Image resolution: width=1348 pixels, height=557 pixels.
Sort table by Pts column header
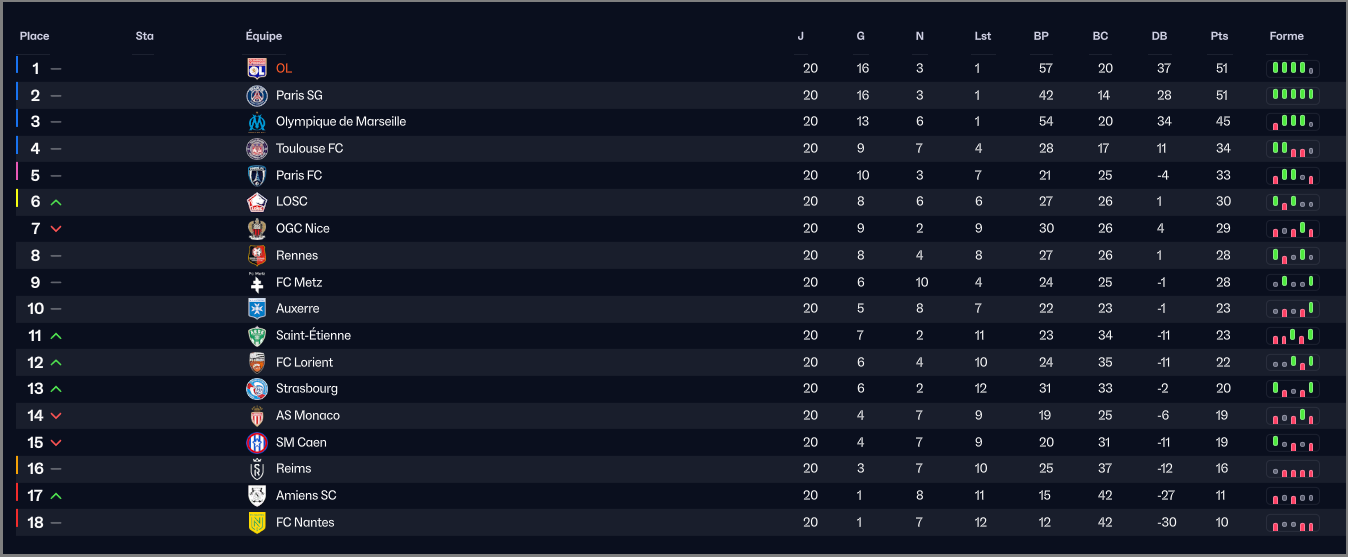tap(1219, 36)
